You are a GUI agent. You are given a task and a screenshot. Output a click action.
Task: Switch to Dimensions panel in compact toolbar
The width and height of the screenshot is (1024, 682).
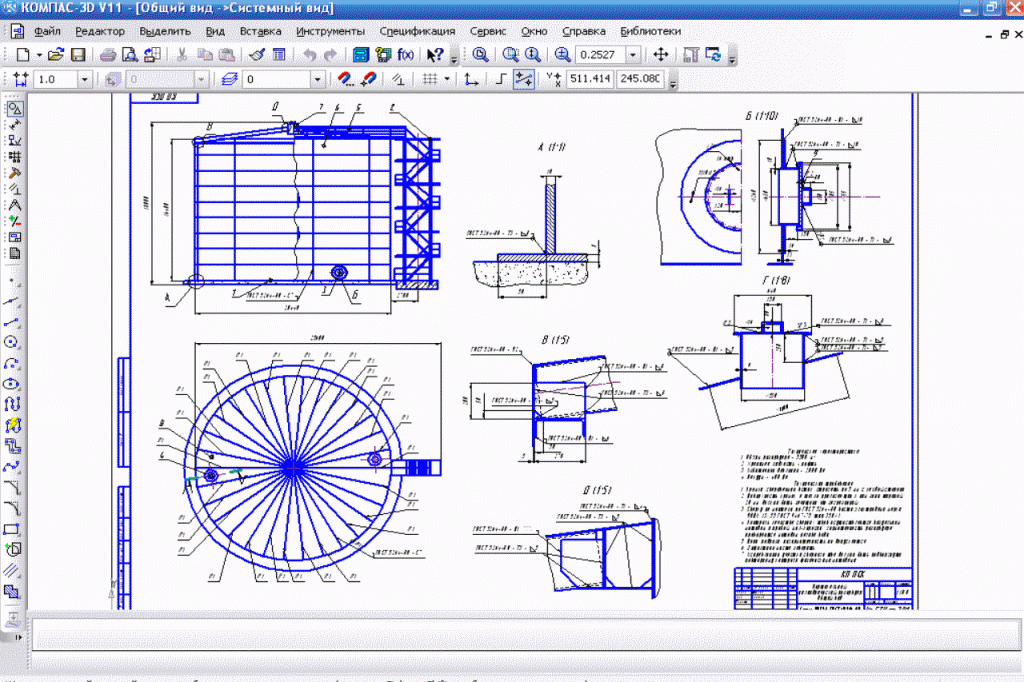(x=14, y=125)
